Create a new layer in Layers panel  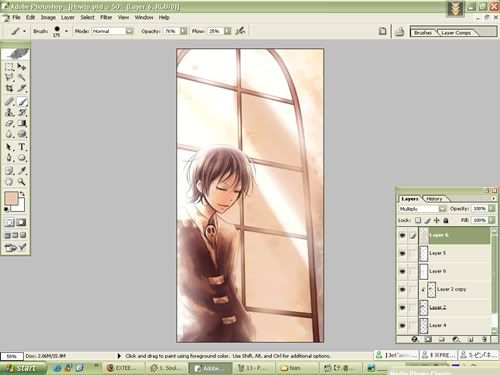(x=470, y=339)
